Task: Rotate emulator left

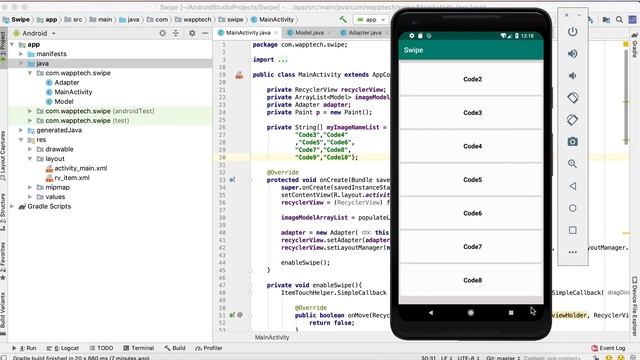Action: pyautogui.click(x=572, y=98)
